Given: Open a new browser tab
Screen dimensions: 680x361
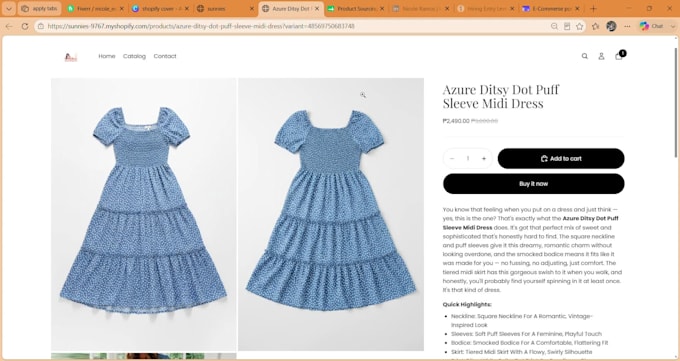Looking at the screenshot, I should click(593, 9).
